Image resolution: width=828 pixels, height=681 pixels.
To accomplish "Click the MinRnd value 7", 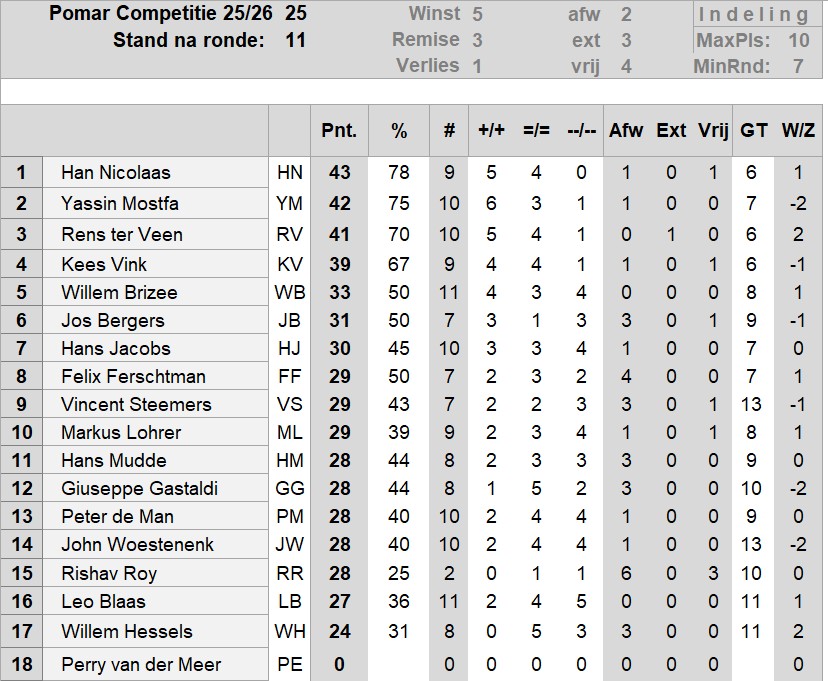I will pos(798,66).
